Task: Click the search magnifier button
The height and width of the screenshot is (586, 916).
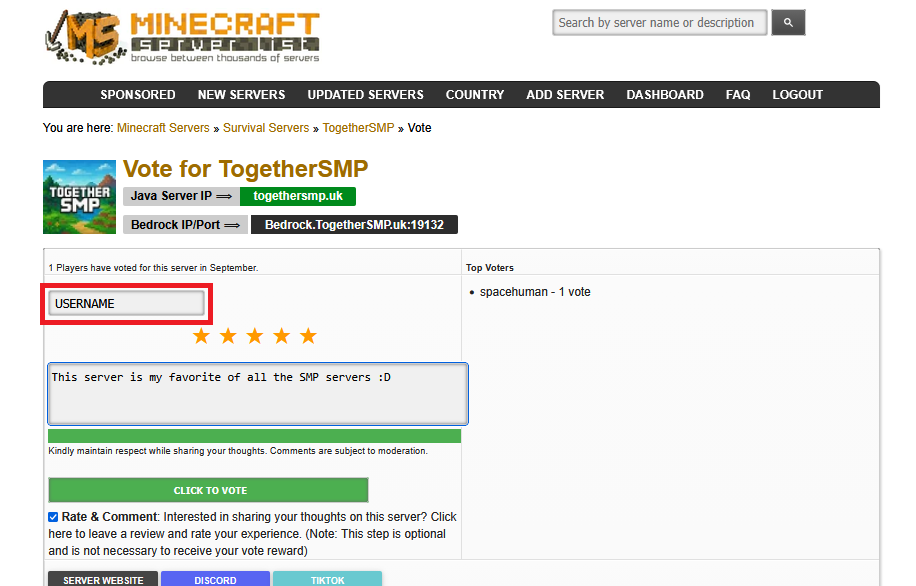Action: pos(788,23)
